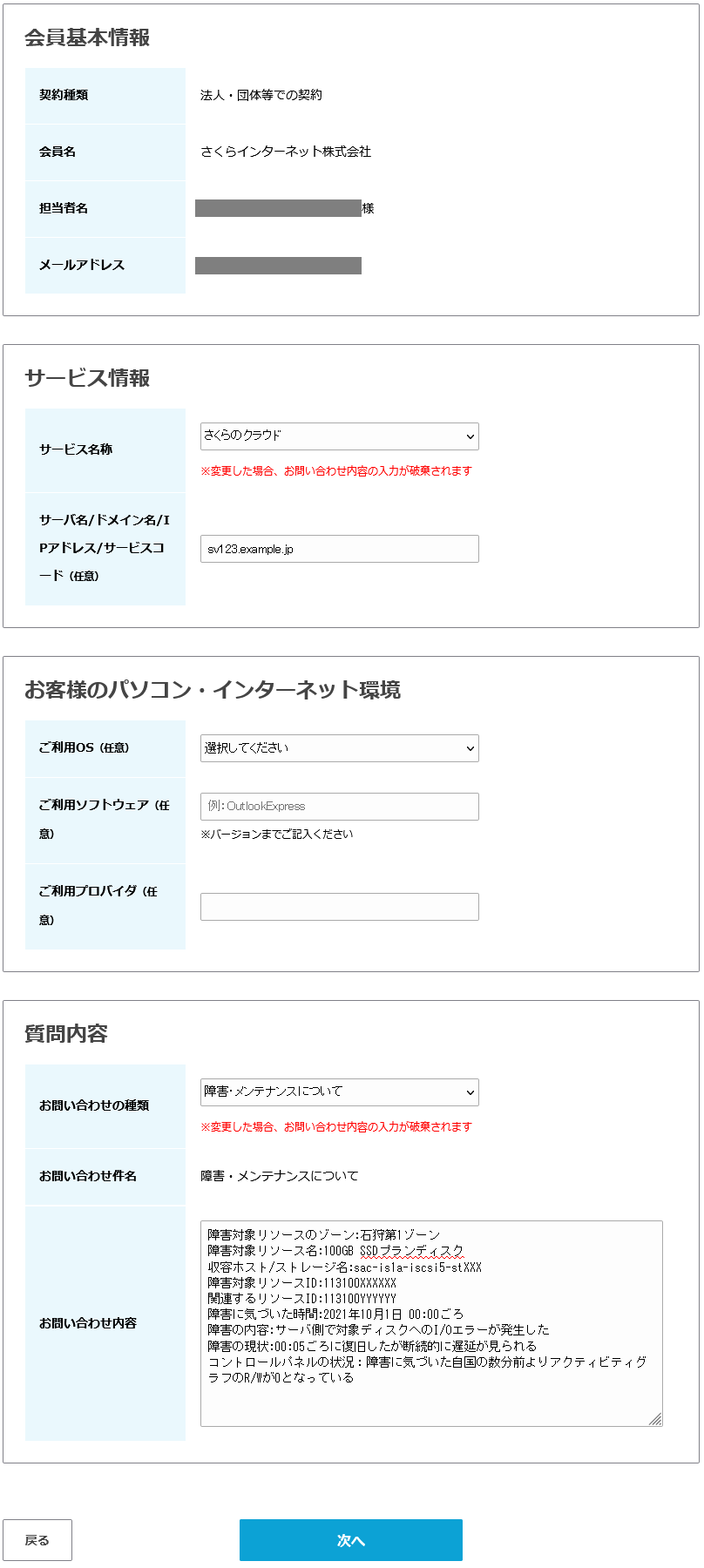Click the ご利用プロバイダ input field
The width and height of the screenshot is (704, 1568).
(339, 907)
